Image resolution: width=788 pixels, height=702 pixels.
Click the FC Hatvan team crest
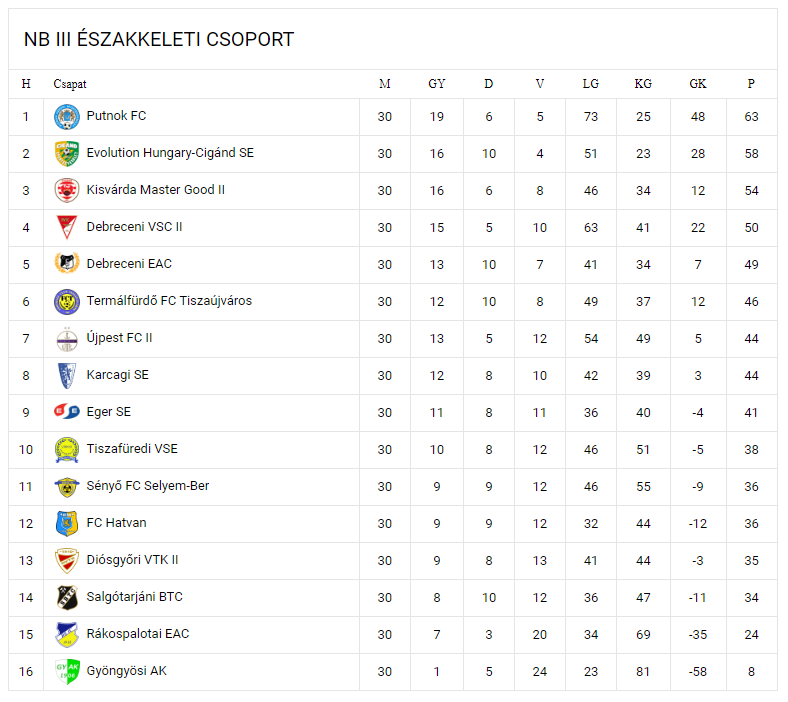coord(67,523)
